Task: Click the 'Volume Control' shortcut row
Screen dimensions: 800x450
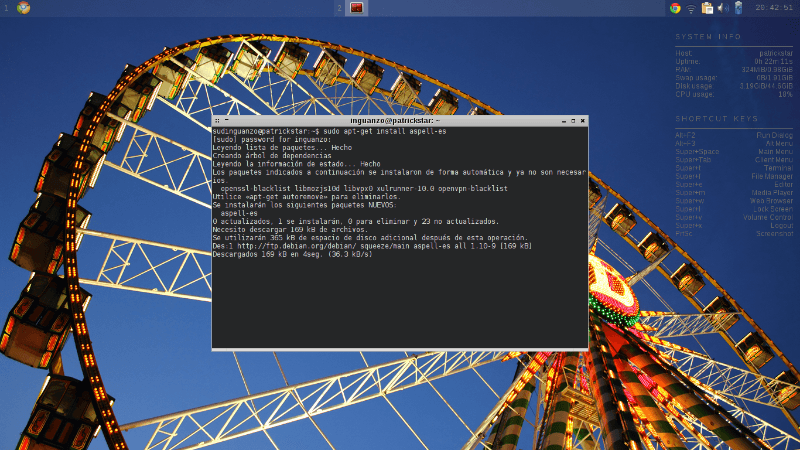Action: pyautogui.click(x=734, y=217)
